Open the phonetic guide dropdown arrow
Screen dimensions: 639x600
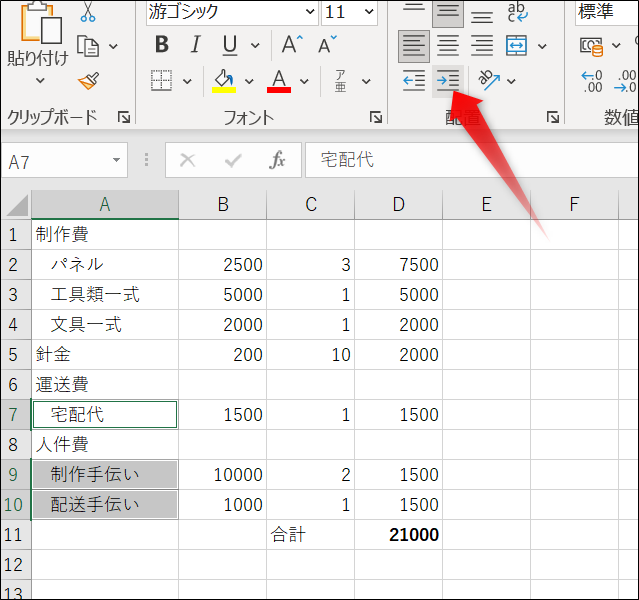coord(366,81)
